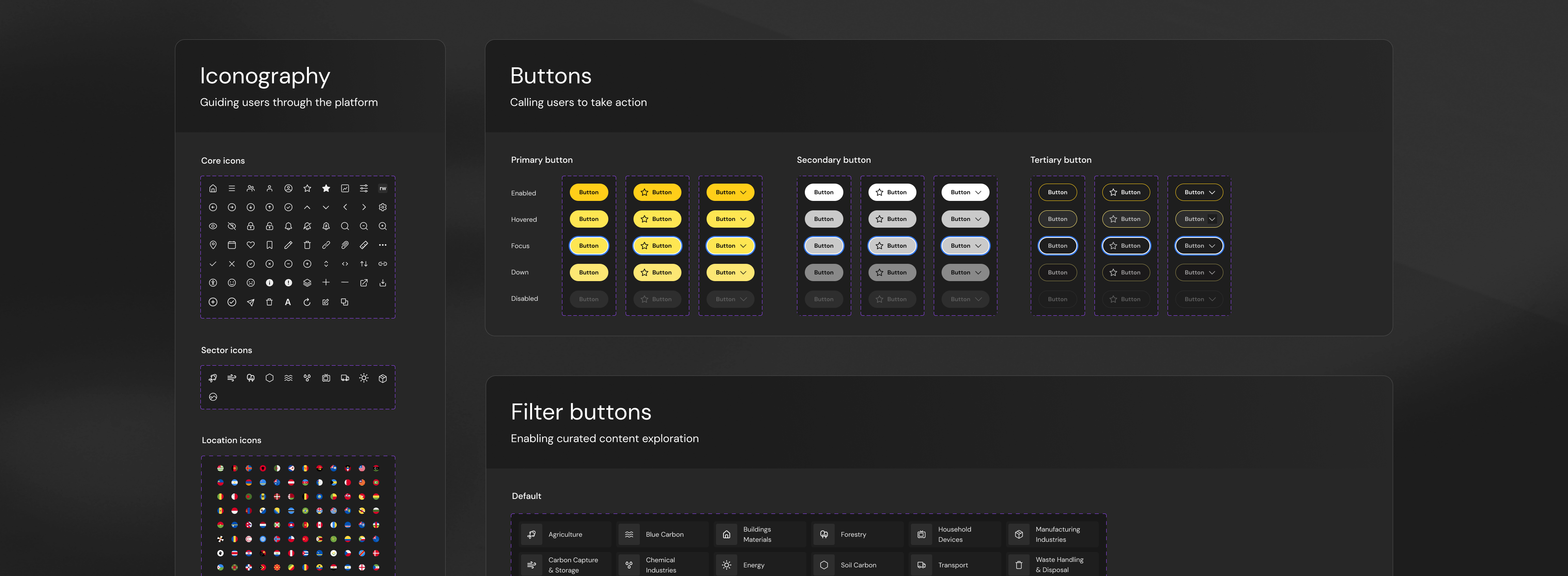
Task: Click the Brazil flag location icon
Action: pos(306,511)
